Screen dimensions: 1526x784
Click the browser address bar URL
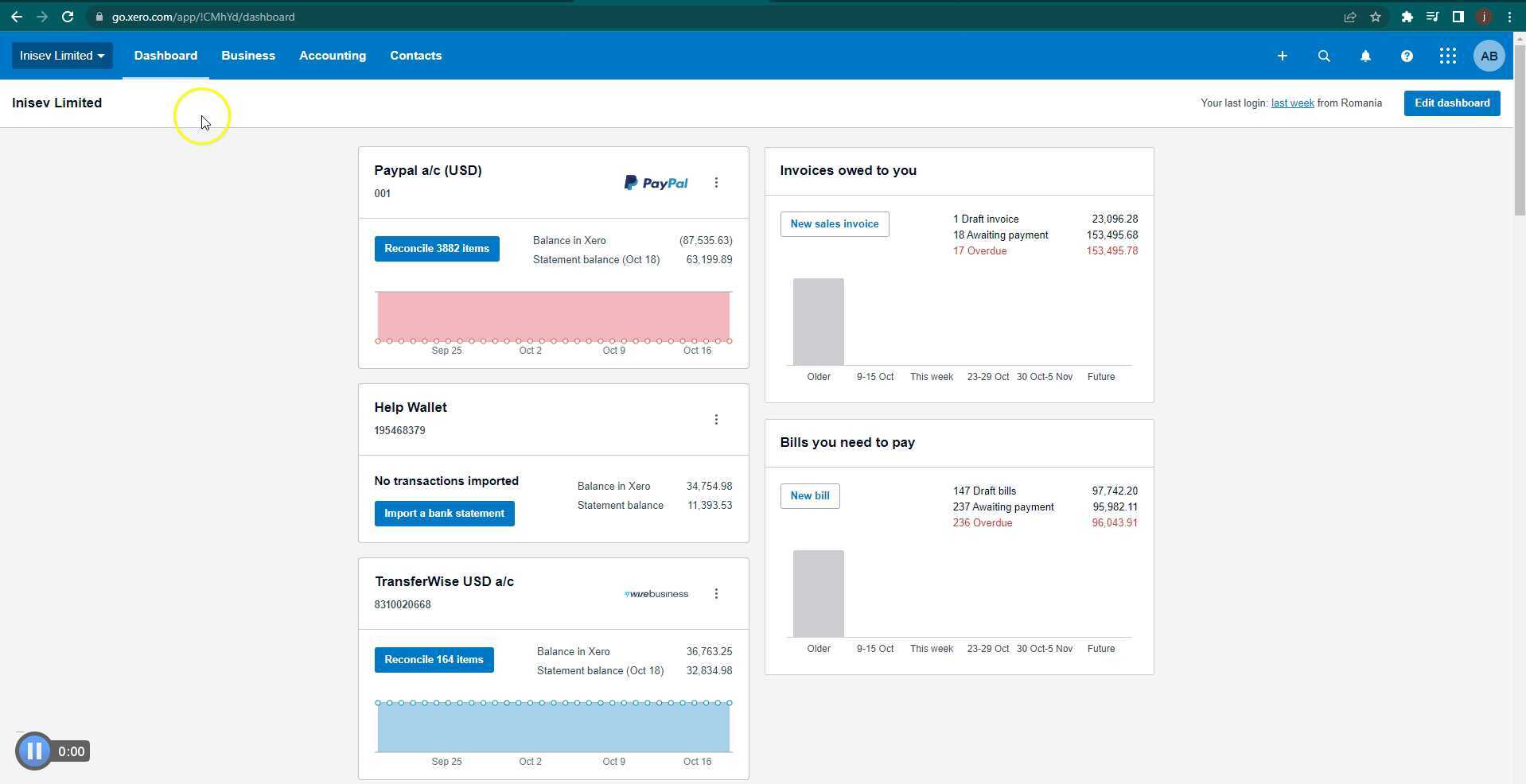(203, 17)
